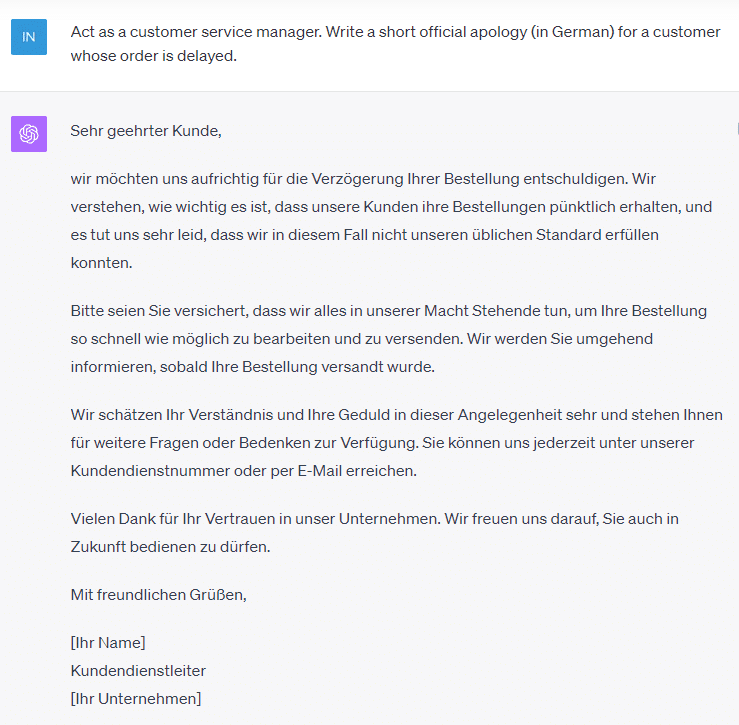Click the "[Ihr Unternehmen]" placeholder
Image resolution: width=739 pixels, height=725 pixels.
[136, 699]
